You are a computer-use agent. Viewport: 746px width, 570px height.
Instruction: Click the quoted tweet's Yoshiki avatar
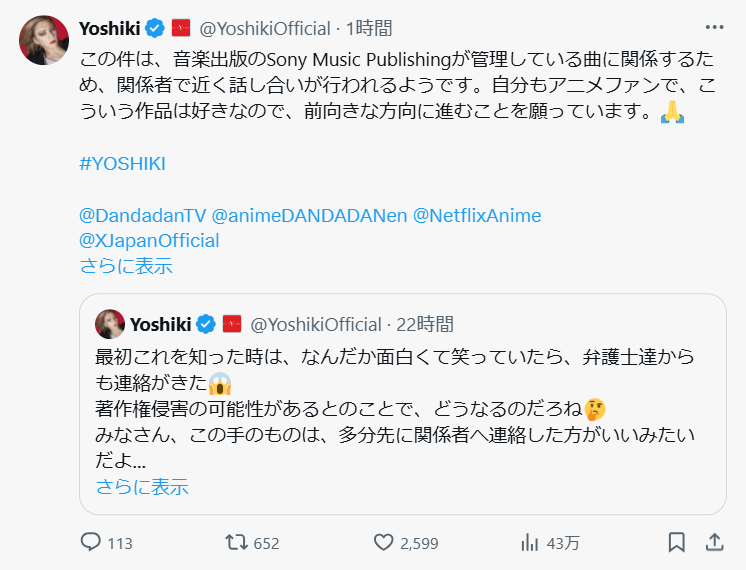[110, 324]
